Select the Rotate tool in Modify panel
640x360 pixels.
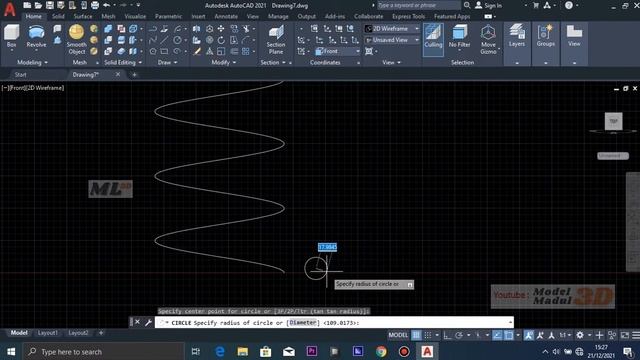point(221,40)
